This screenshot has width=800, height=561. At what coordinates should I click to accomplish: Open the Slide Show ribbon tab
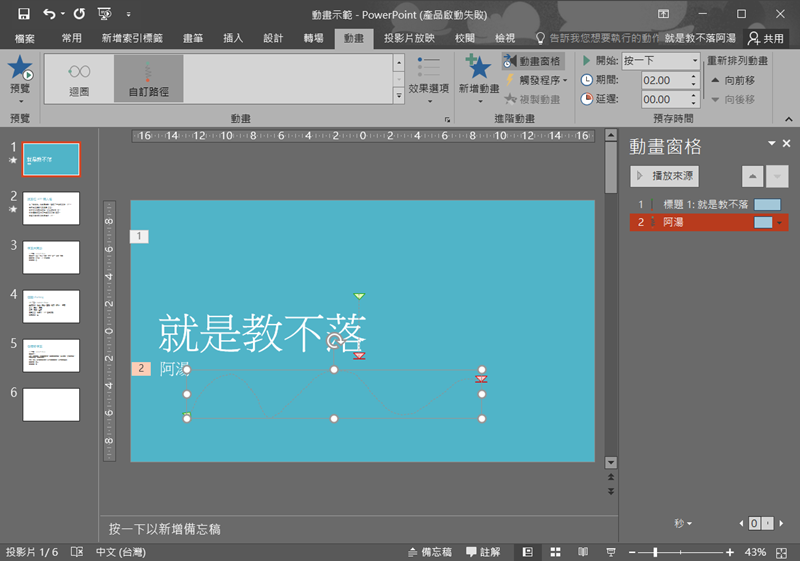(408, 38)
